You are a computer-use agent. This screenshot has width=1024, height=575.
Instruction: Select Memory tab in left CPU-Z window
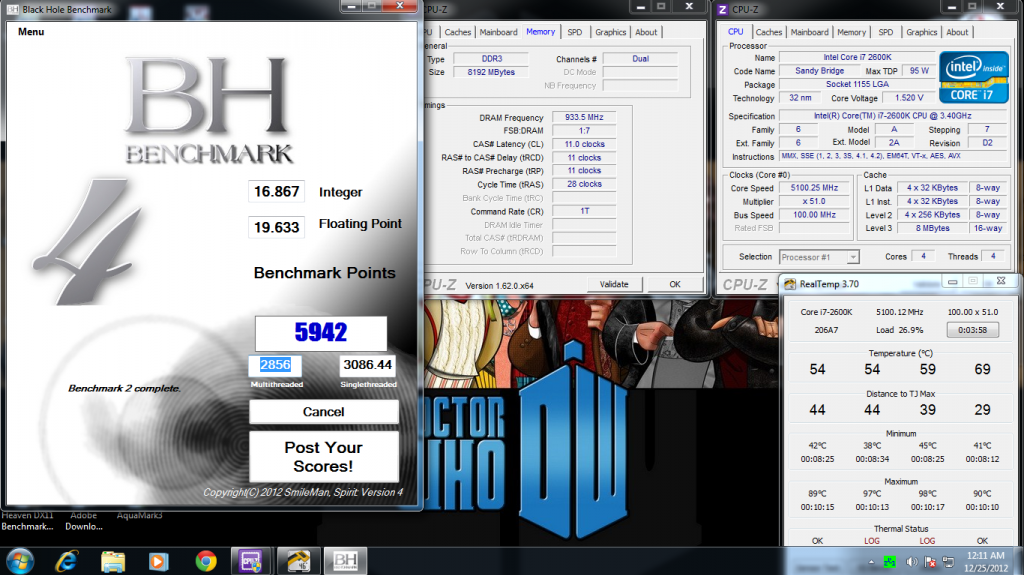coord(541,31)
